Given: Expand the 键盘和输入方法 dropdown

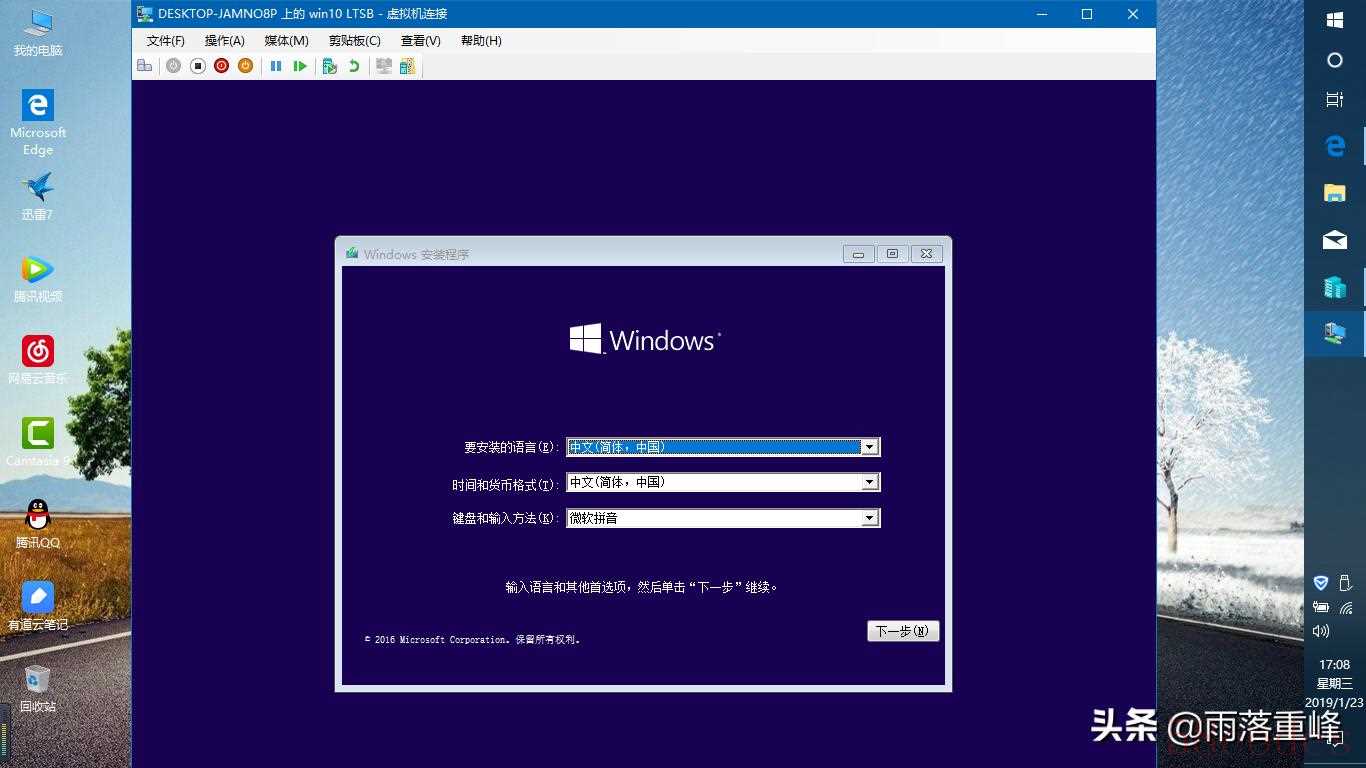Looking at the screenshot, I should pos(870,518).
